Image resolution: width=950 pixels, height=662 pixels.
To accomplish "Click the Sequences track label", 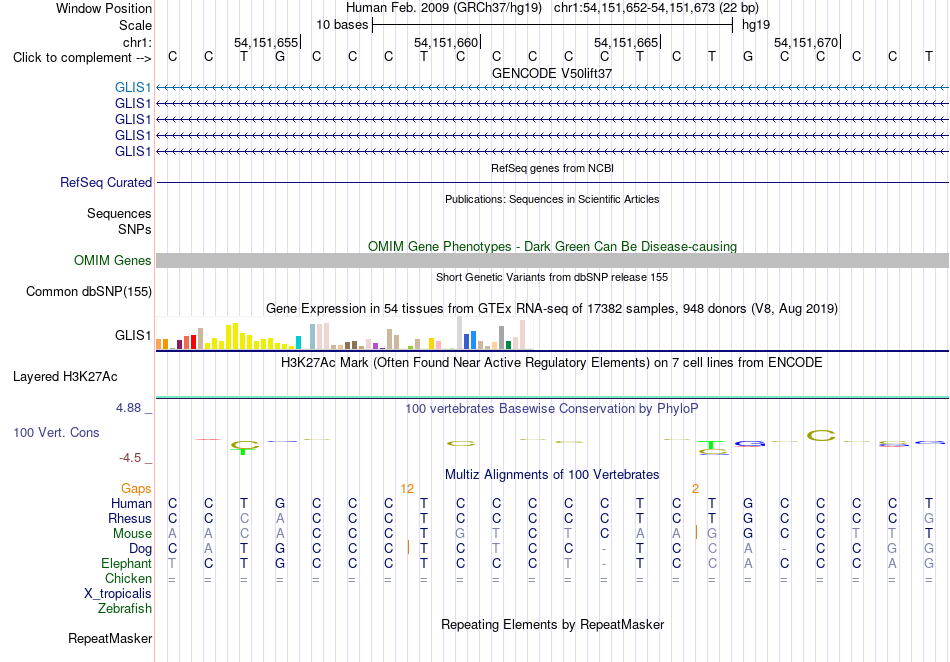I will [x=119, y=213].
